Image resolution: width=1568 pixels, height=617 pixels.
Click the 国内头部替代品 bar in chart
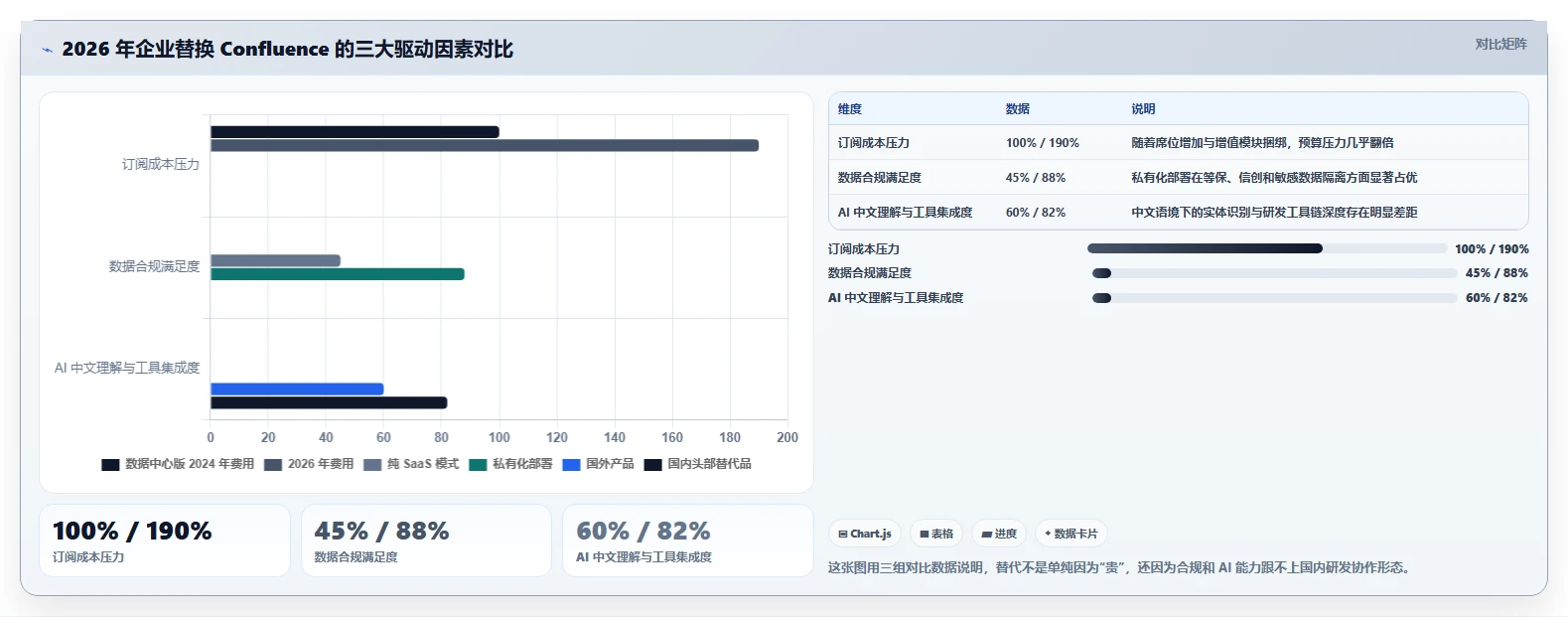tap(329, 403)
